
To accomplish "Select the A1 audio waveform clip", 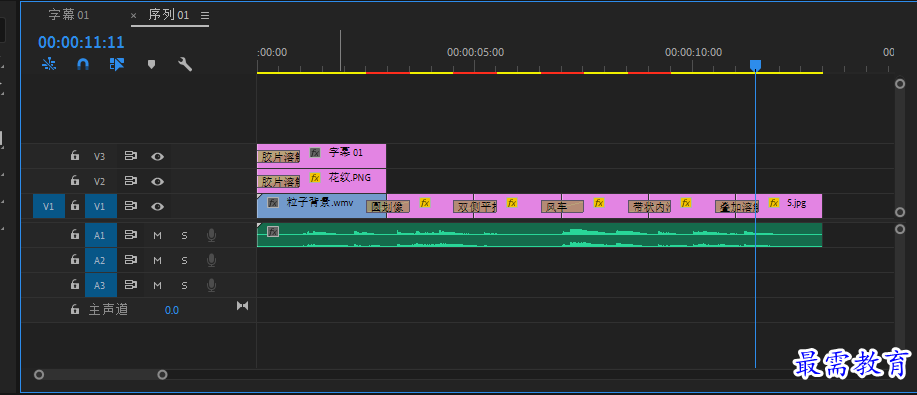I will coord(539,235).
